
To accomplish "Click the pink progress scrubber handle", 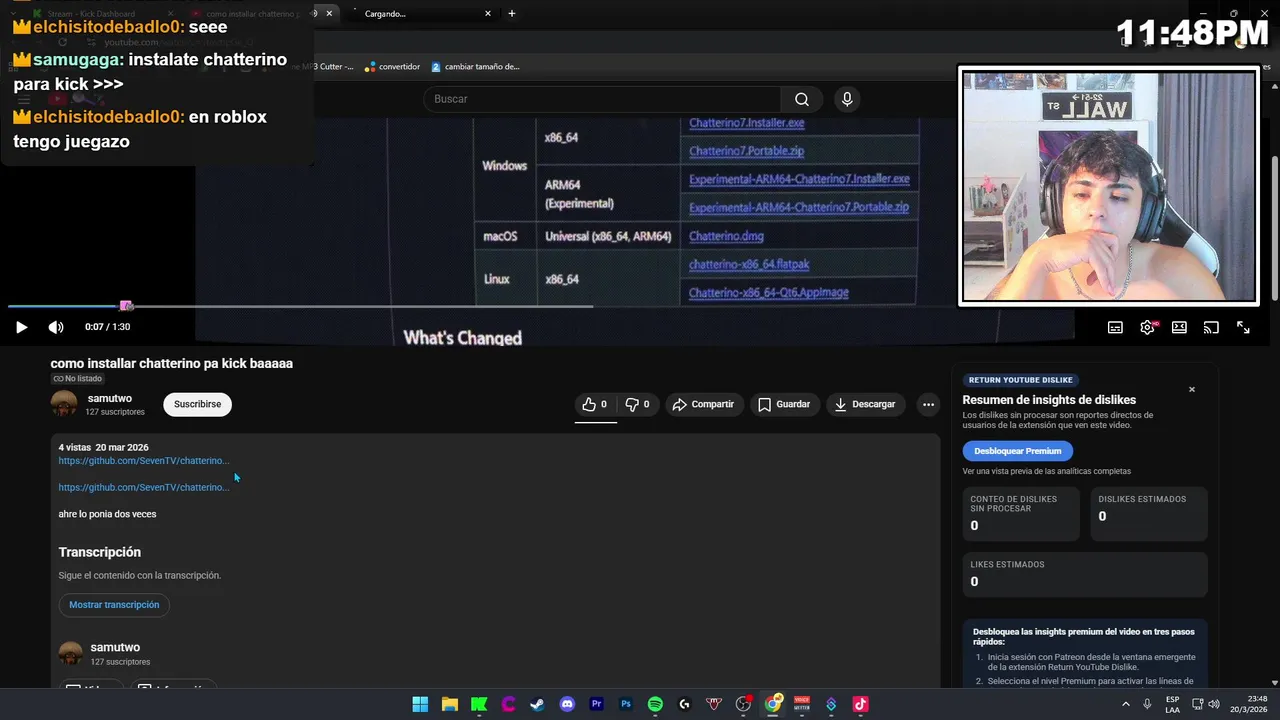I will click(x=126, y=306).
